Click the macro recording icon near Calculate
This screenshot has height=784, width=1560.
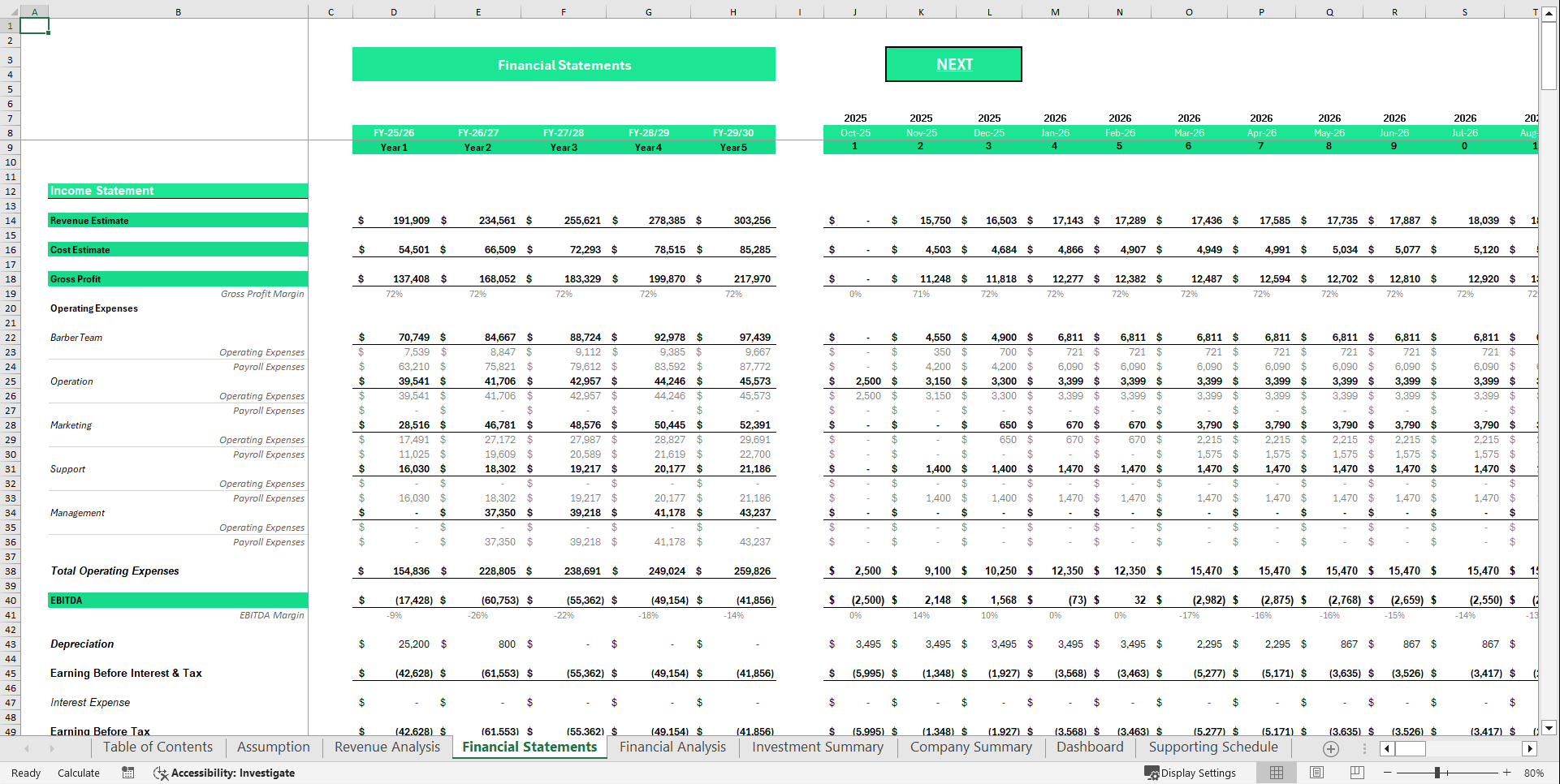coord(127,773)
